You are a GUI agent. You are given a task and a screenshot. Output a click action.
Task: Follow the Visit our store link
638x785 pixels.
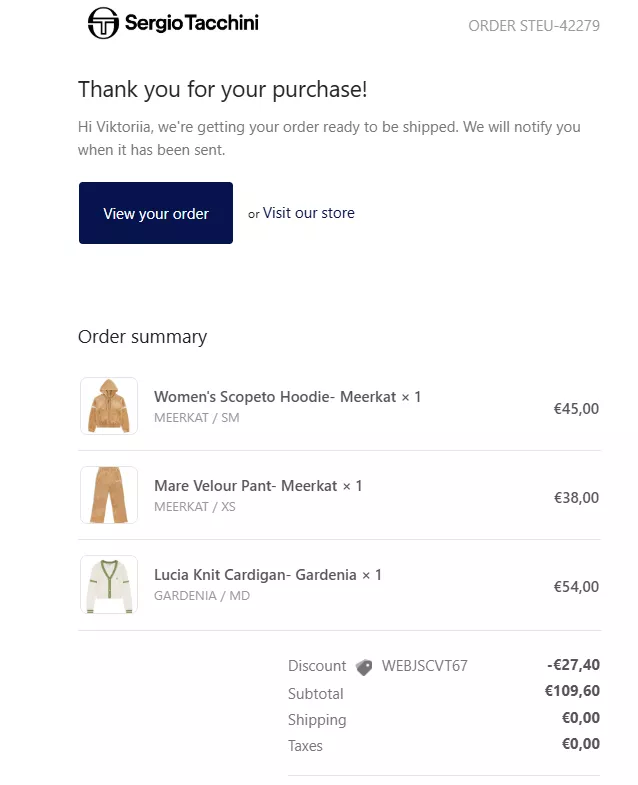tap(308, 213)
